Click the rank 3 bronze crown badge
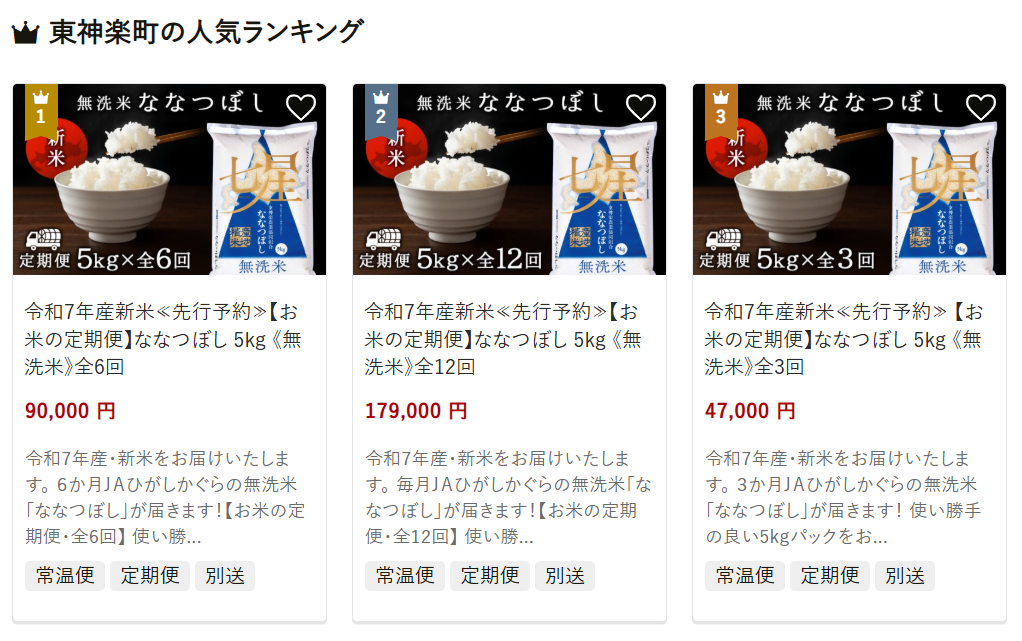The width and height of the screenshot is (1022, 641). (x=721, y=111)
